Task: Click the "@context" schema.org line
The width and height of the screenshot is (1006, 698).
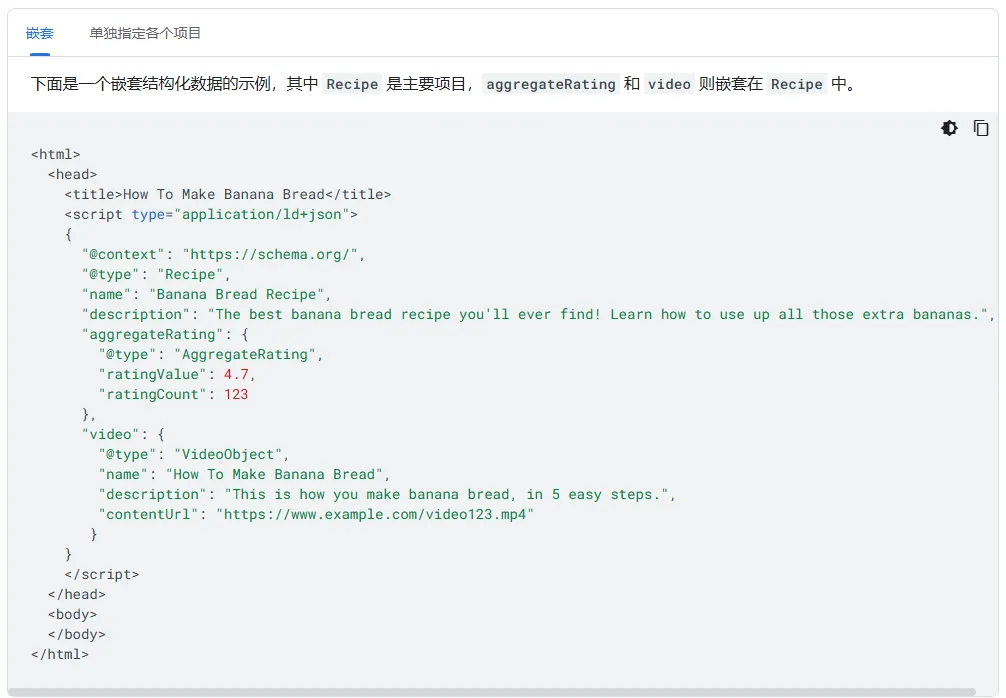Action: coord(223,255)
